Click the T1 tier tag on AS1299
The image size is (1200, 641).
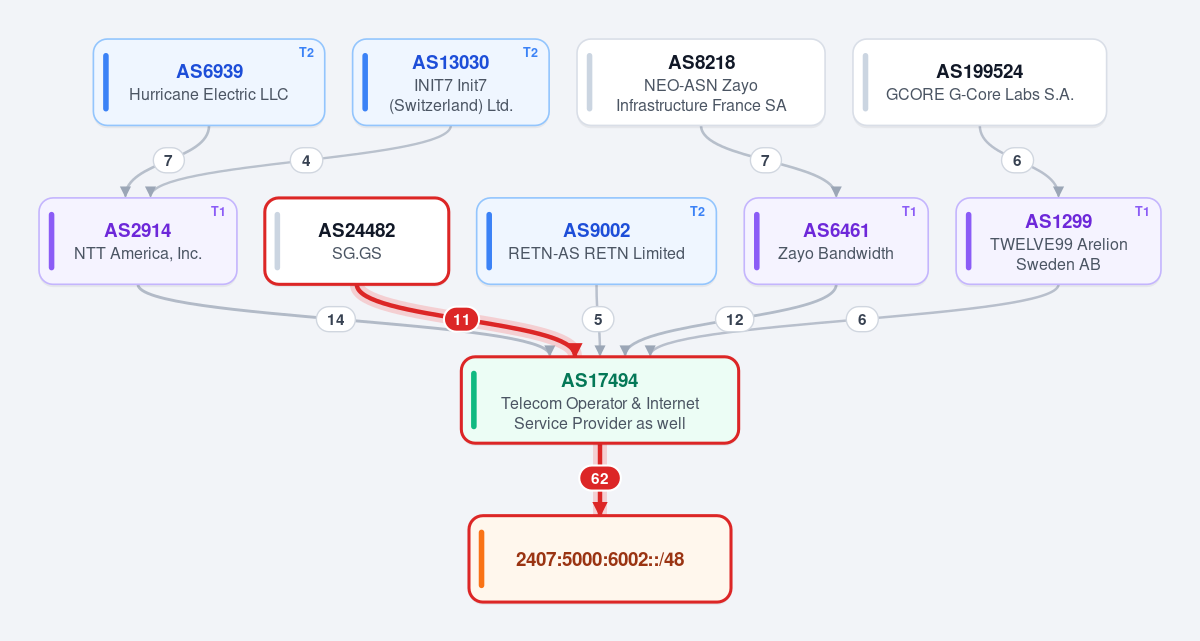point(1142,211)
